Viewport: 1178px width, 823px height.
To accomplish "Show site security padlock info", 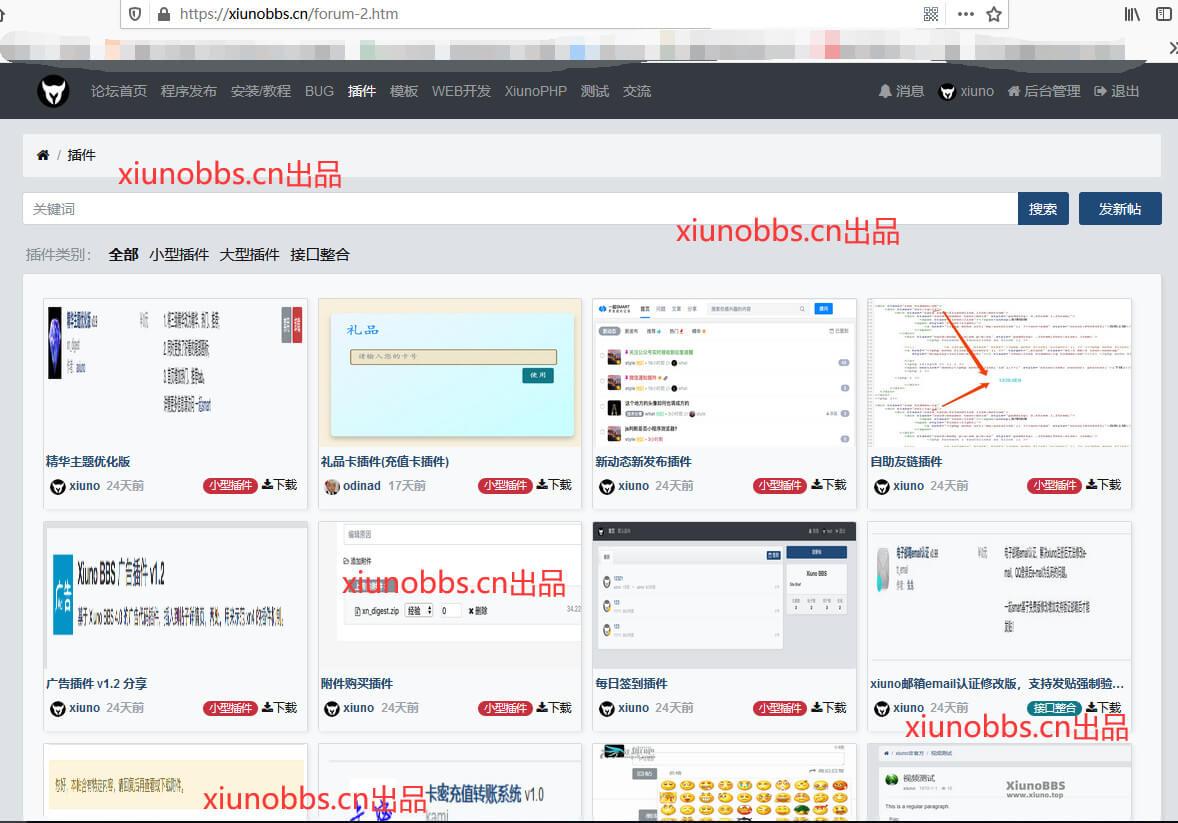I will [163, 14].
